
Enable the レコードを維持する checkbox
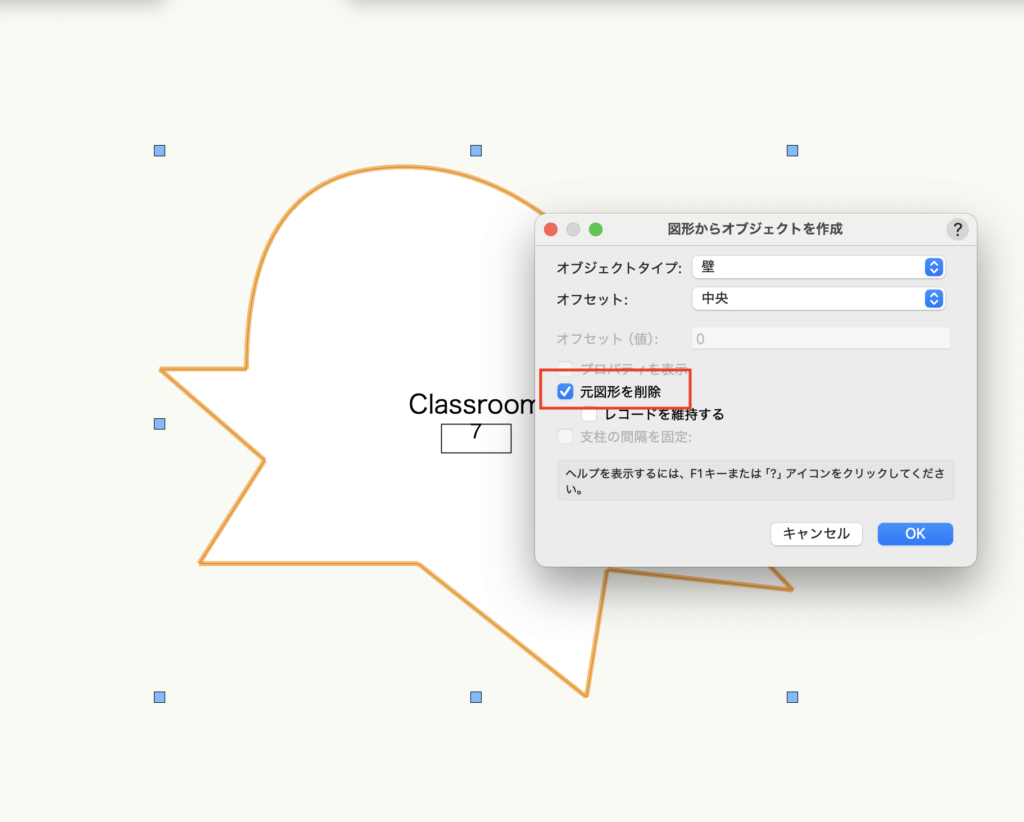[589, 414]
